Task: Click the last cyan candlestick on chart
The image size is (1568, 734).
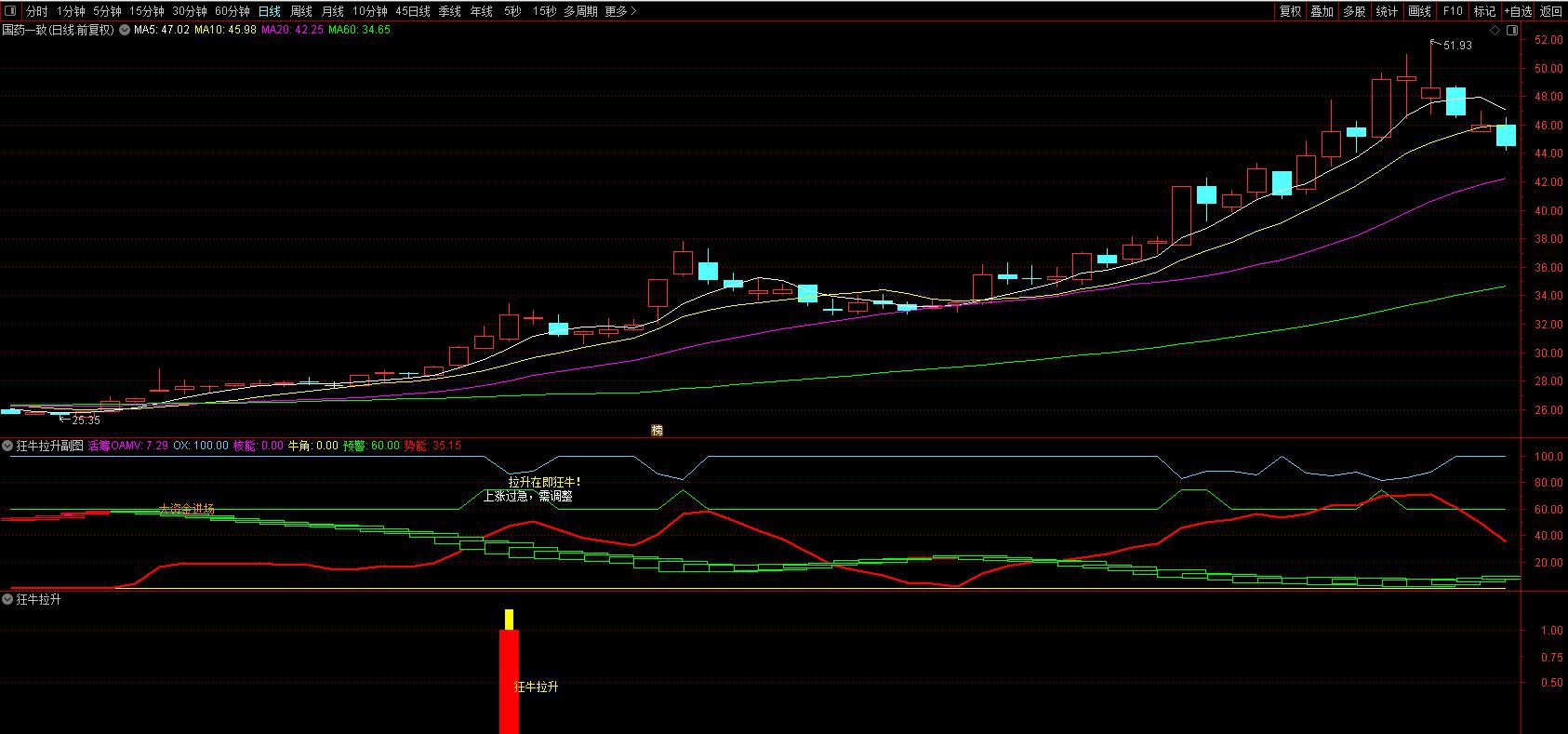Action: click(1506, 136)
